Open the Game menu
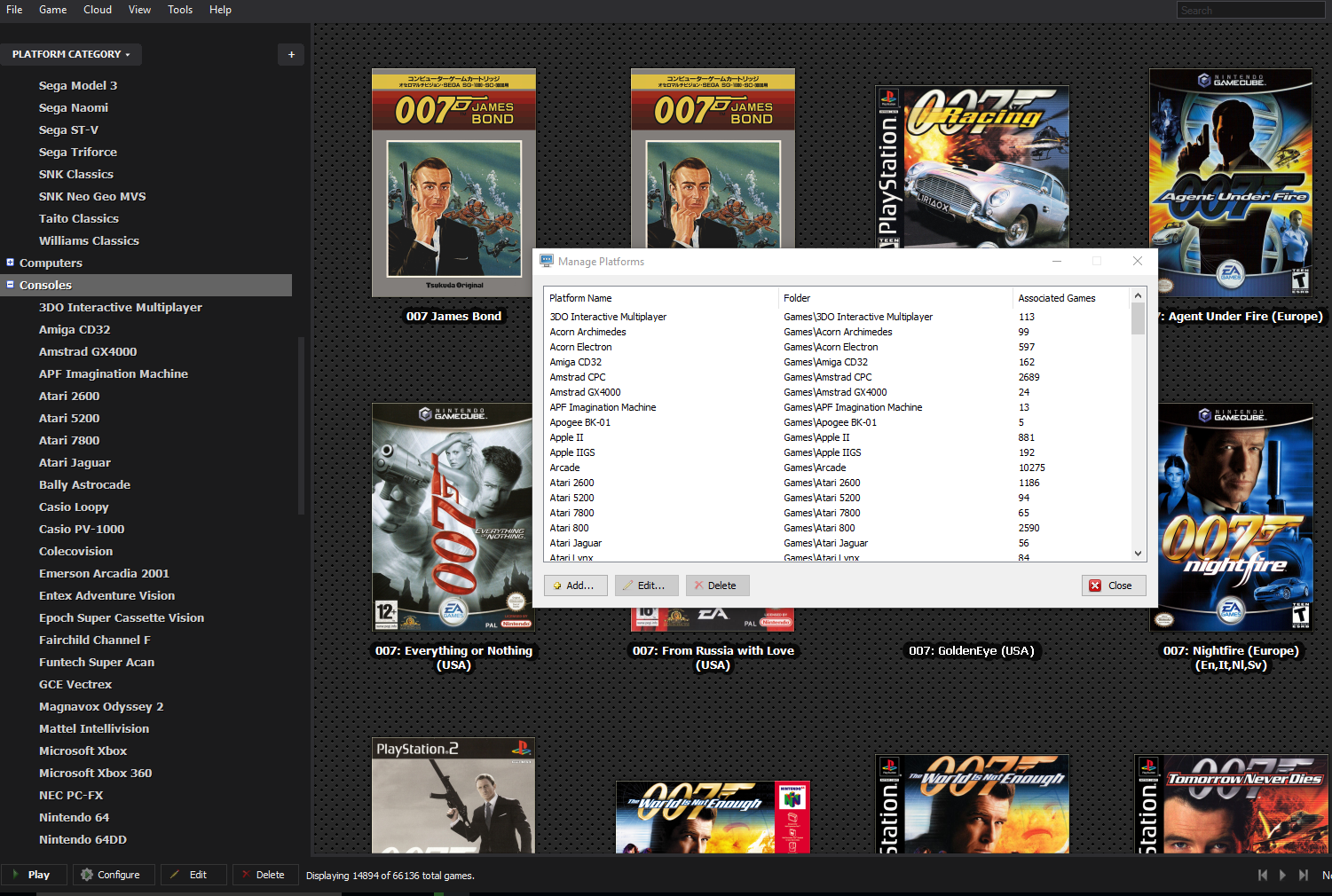Viewport: 1332px width, 896px height. point(52,10)
